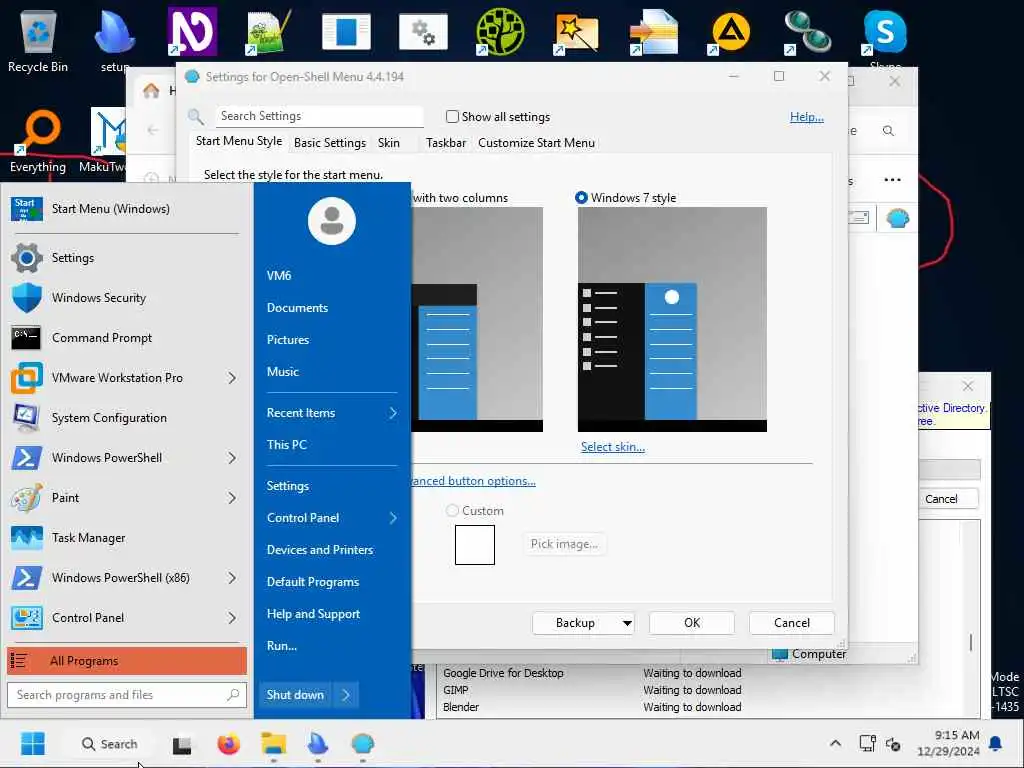Viewport: 1024px width, 768px height.
Task: Click the Search Settings input field
Action: (x=319, y=116)
